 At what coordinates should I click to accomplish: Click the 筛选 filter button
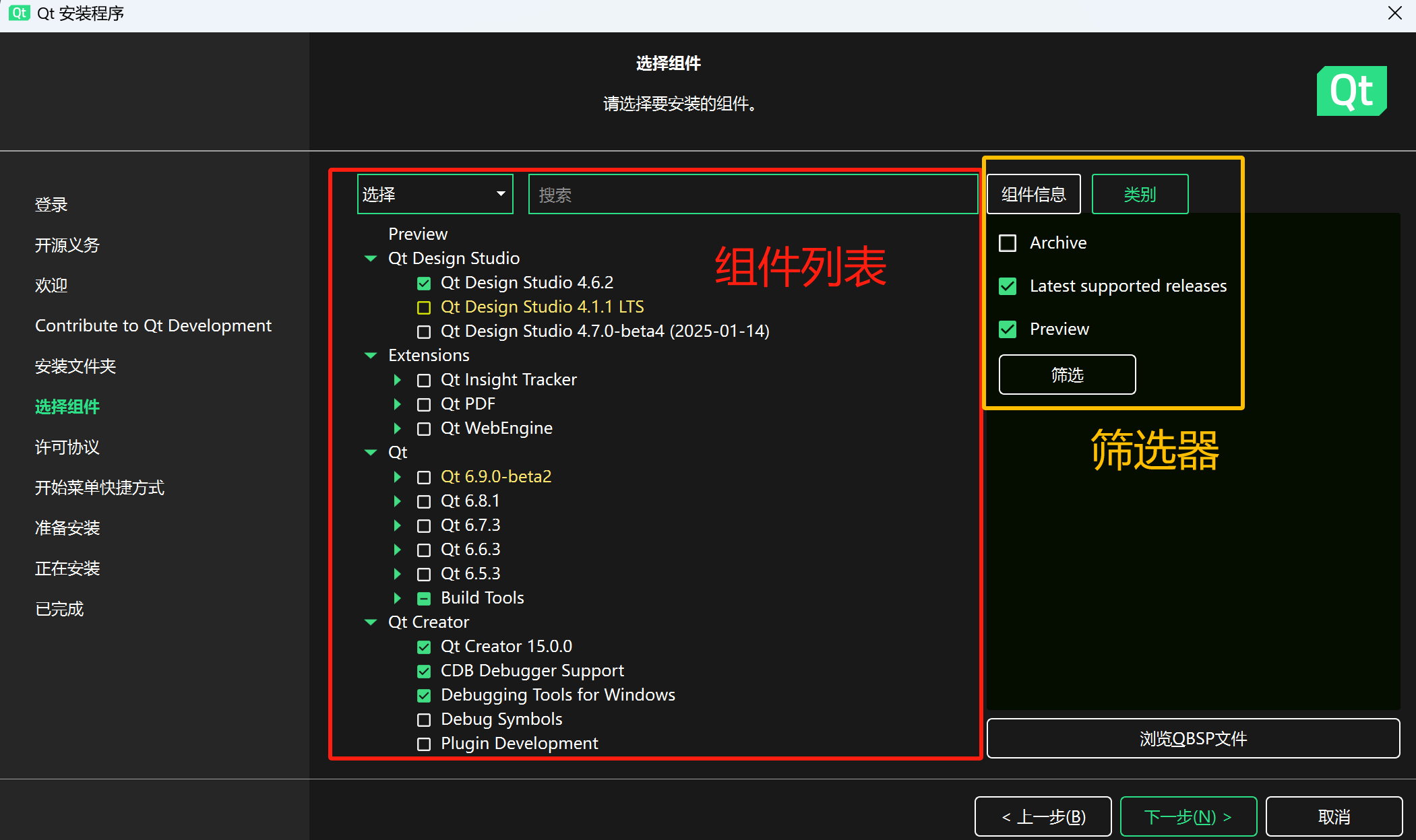1067,375
